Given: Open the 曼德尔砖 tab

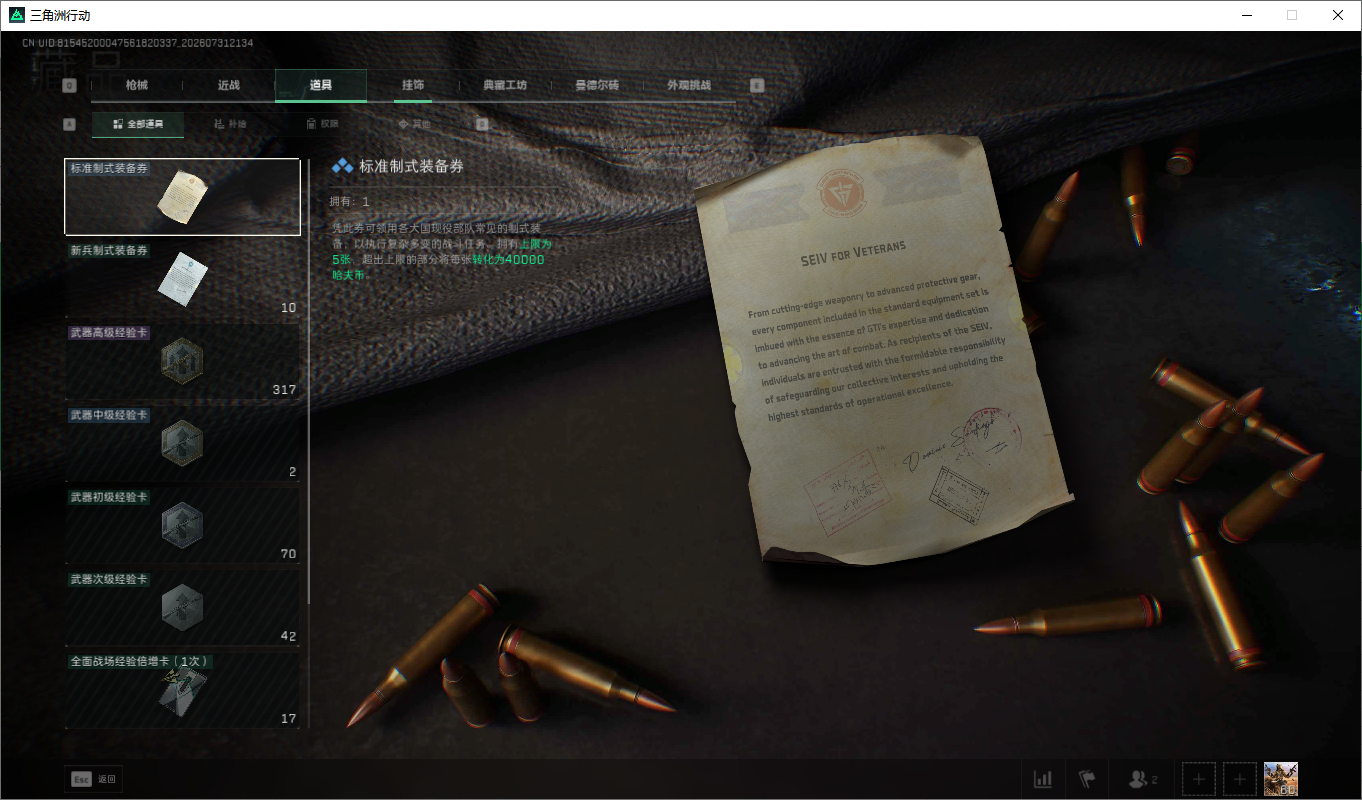Looking at the screenshot, I should (x=597, y=85).
